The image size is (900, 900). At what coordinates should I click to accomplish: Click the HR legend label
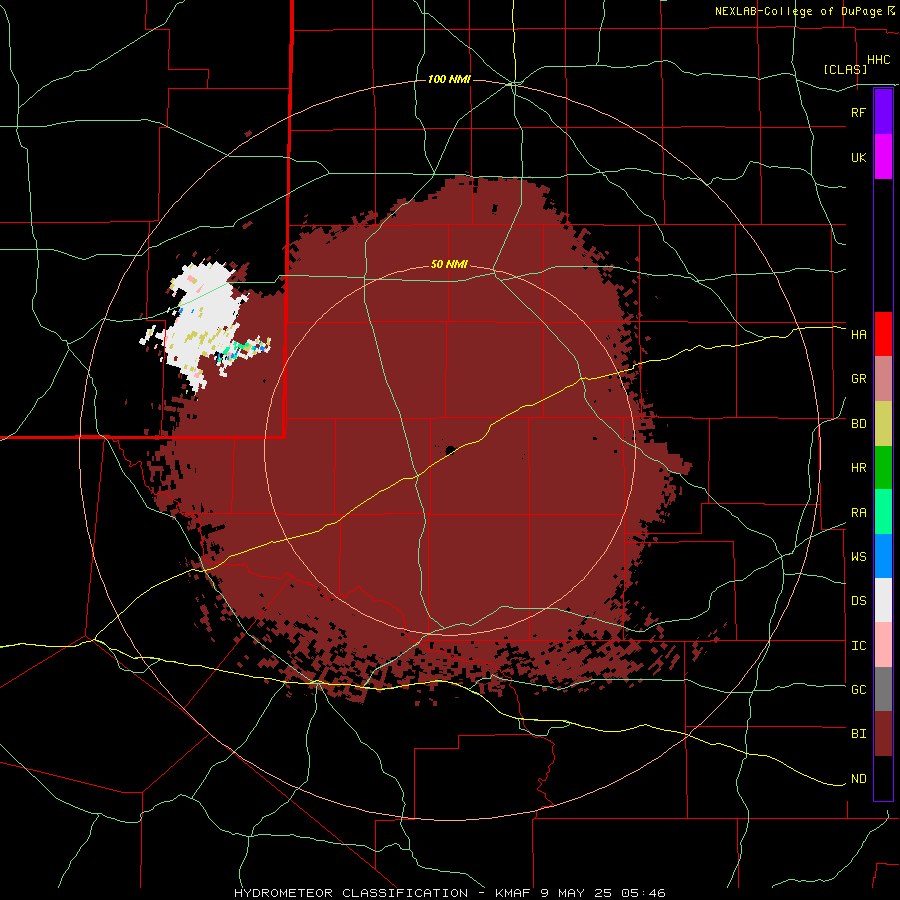pyautogui.click(x=858, y=468)
